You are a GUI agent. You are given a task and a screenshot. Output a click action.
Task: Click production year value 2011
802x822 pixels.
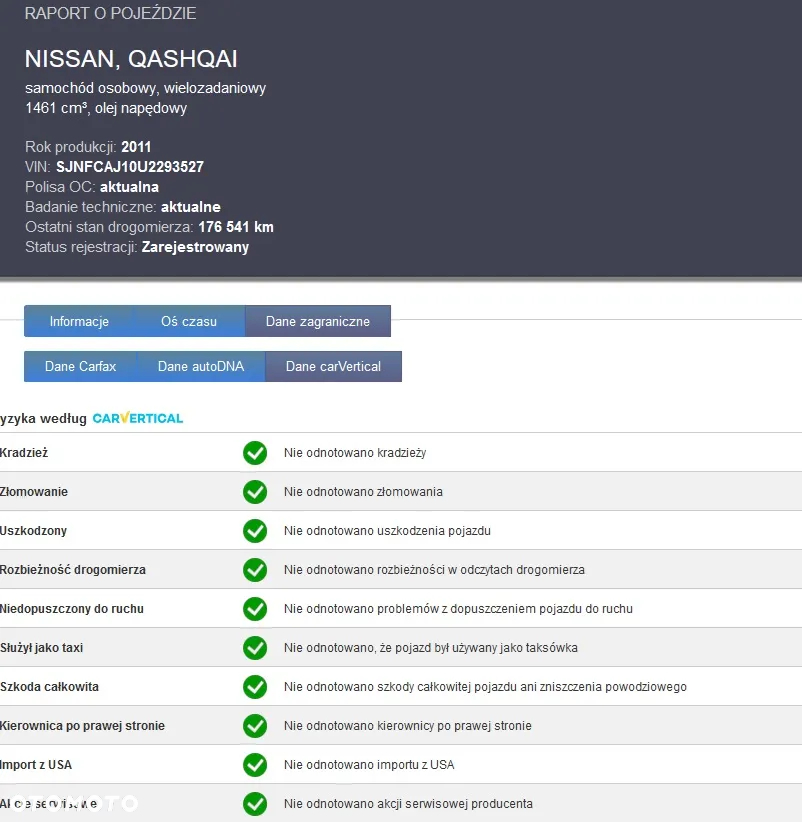tap(136, 147)
